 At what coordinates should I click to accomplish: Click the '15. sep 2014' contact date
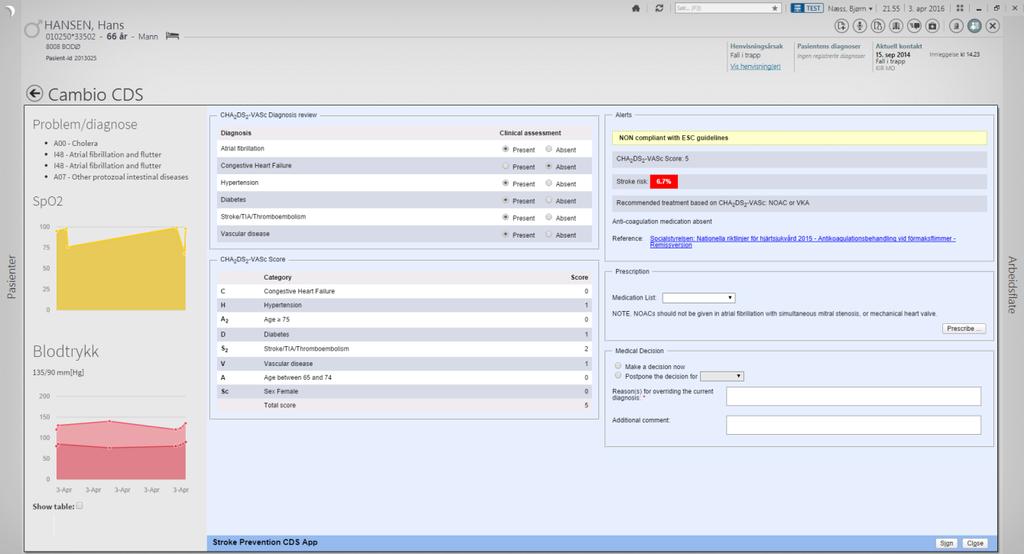(893, 55)
